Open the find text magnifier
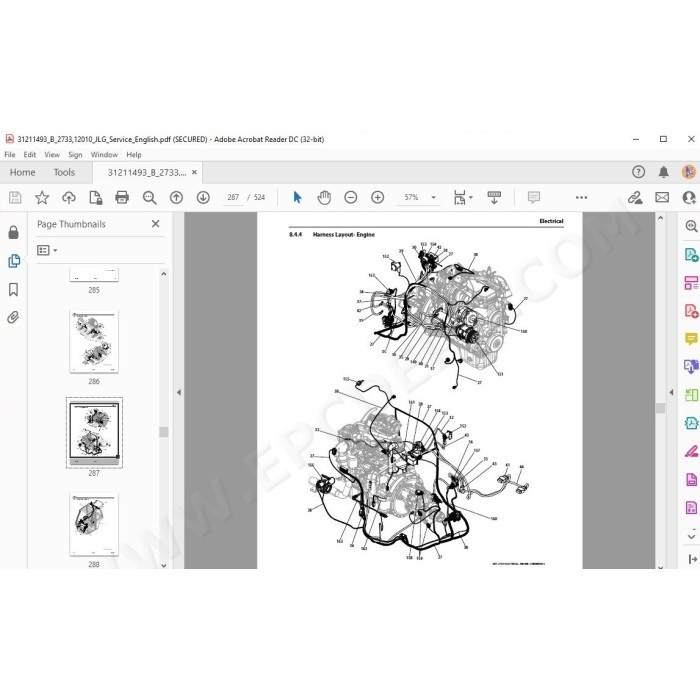The width and height of the screenshot is (700, 700). coord(150,197)
